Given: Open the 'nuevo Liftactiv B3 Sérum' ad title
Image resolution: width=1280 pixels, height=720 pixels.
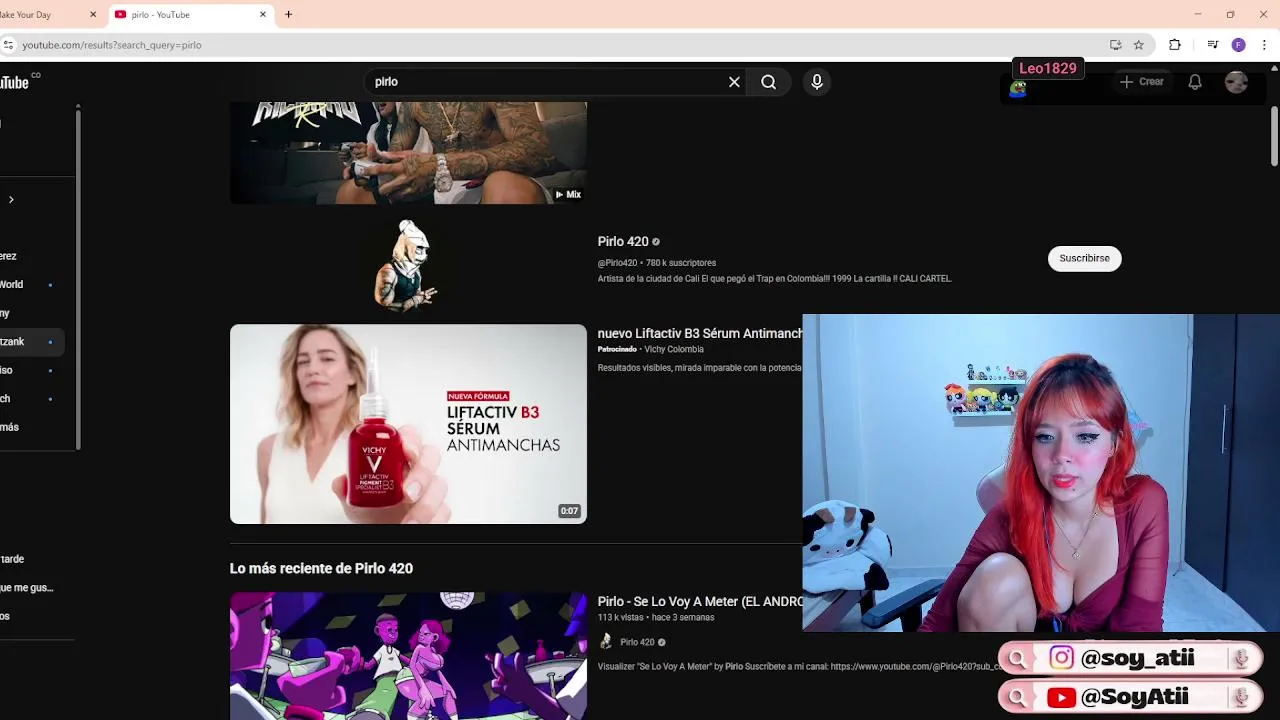Looking at the screenshot, I should (x=699, y=334).
